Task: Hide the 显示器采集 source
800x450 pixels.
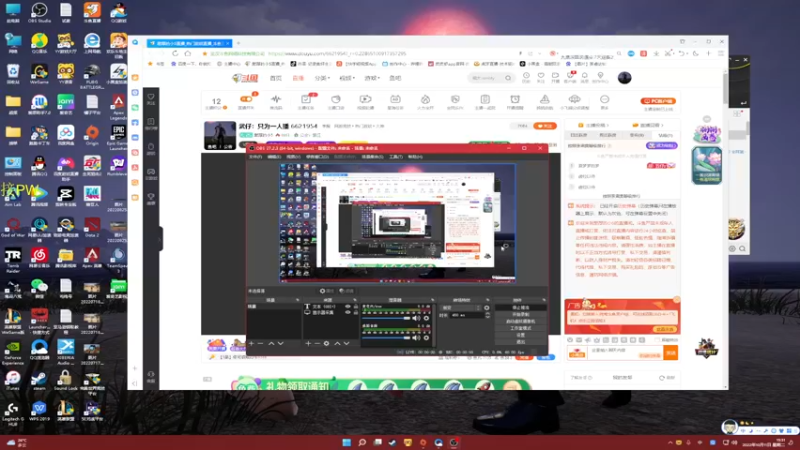Action: (348, 312)
